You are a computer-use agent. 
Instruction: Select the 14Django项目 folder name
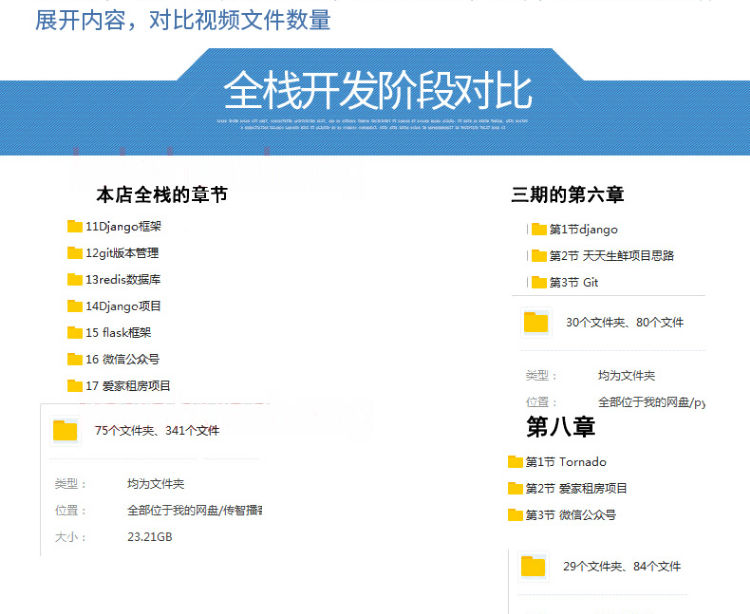(x=123, y=306)
